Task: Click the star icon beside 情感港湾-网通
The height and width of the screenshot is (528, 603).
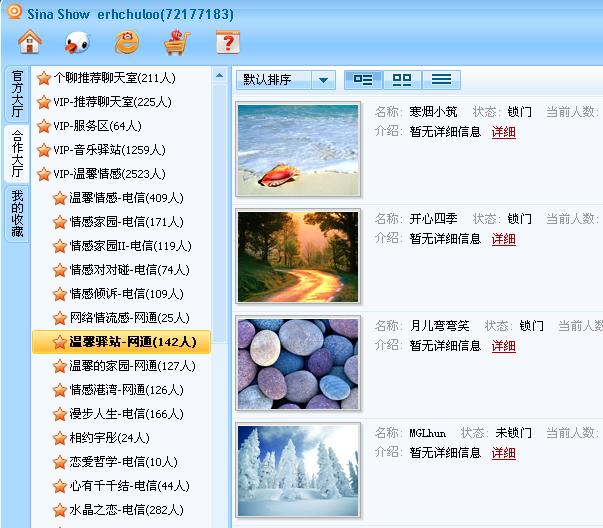Action: (x=60, y=390)
